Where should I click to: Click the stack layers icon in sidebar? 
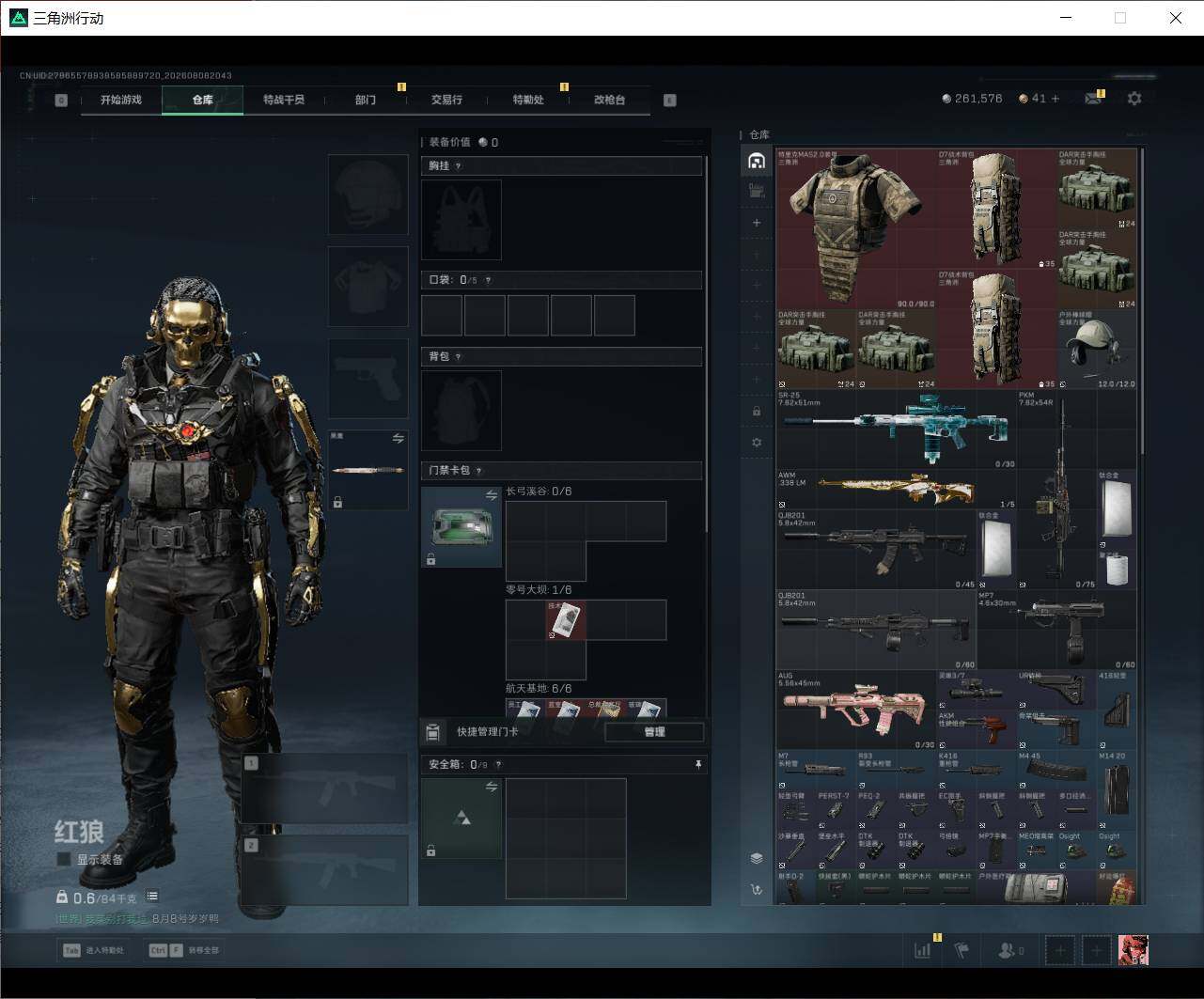[x=757, y=858]
